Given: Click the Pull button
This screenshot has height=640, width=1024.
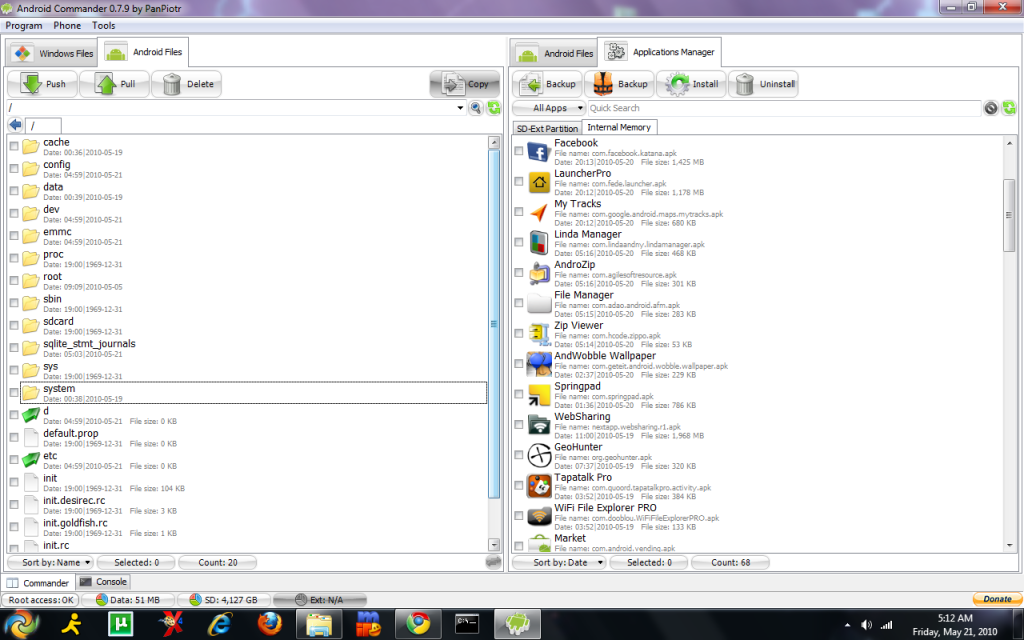Looking at the screenshot, I should pos(114,84).
